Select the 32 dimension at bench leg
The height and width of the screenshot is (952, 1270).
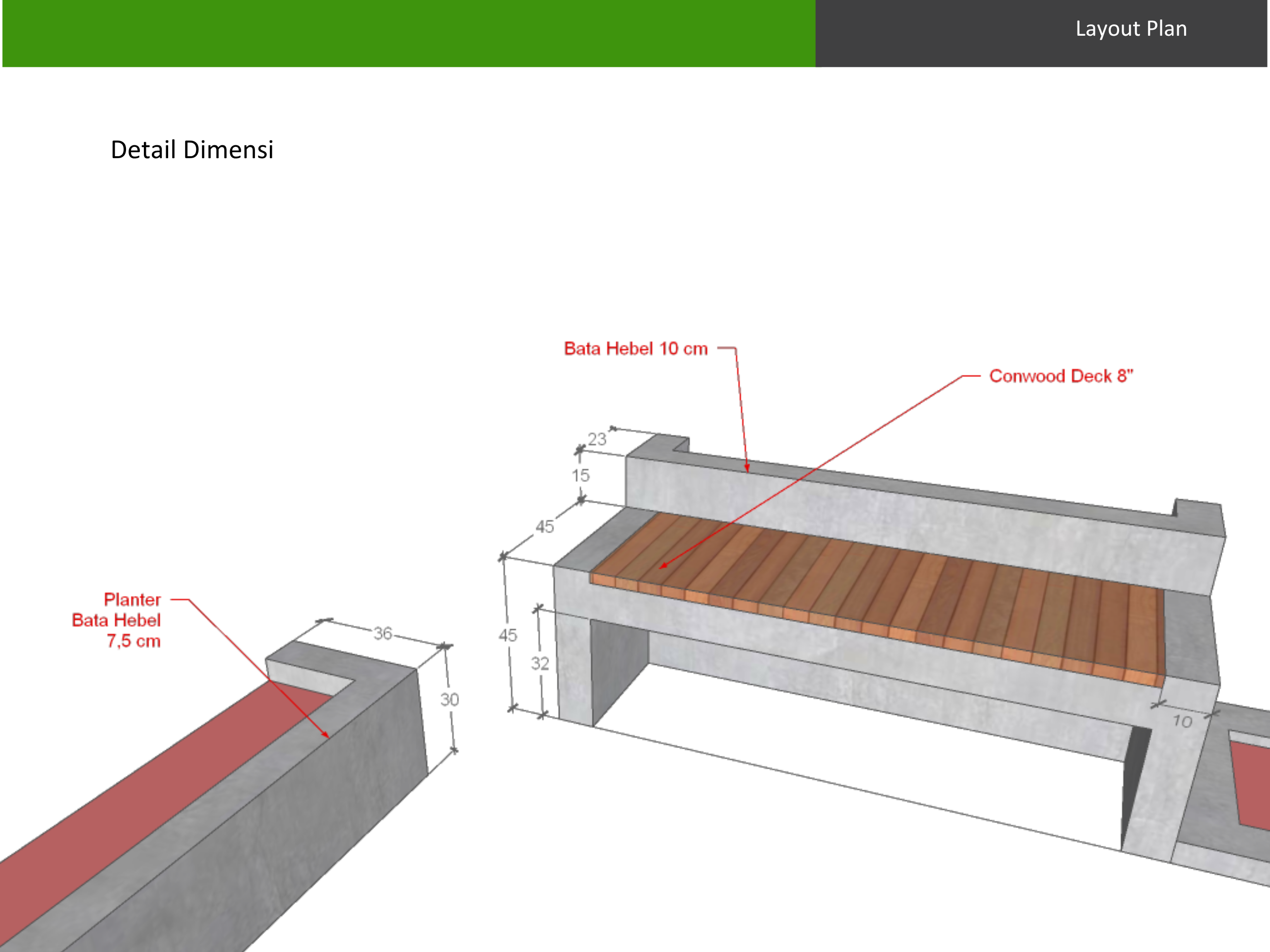coord(540,663)
